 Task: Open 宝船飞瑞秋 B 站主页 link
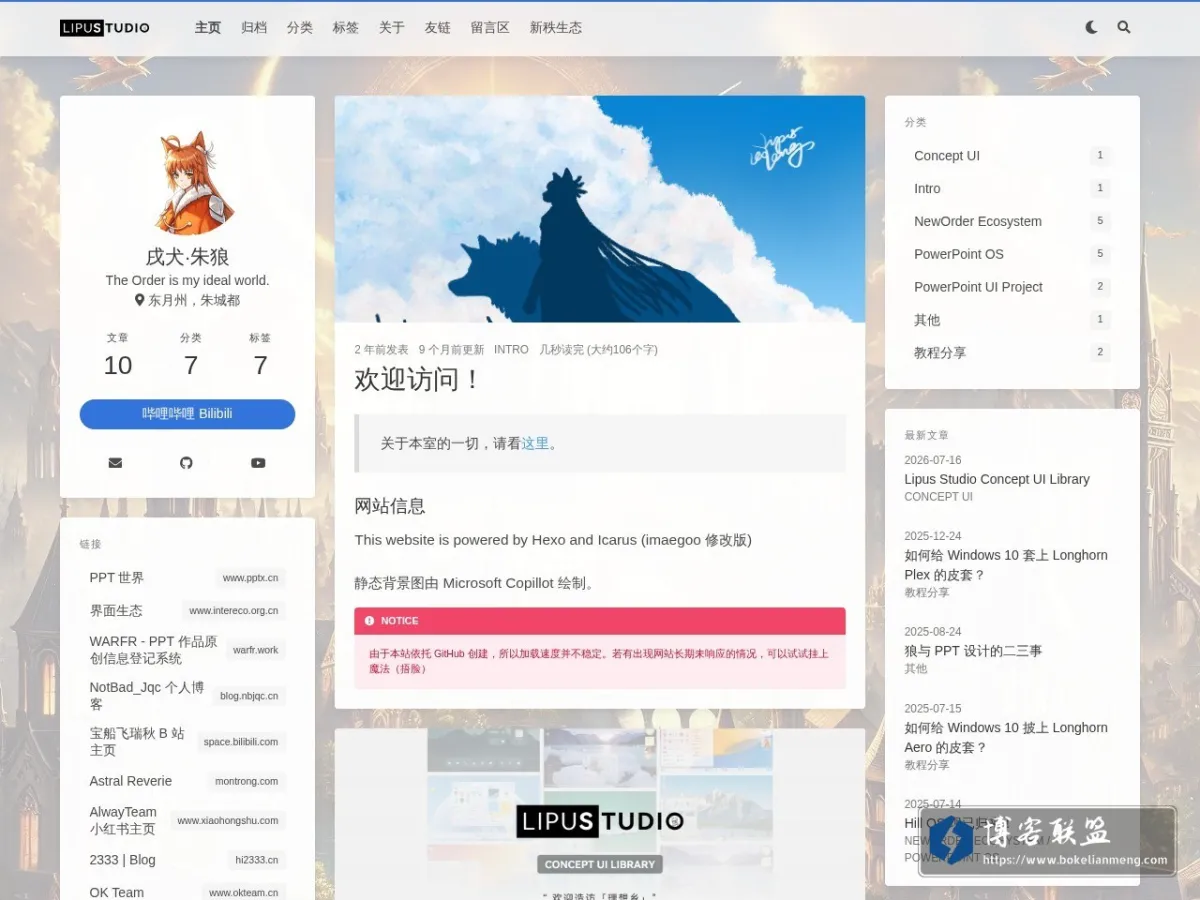pyautogui.click(x=187, y=742)
